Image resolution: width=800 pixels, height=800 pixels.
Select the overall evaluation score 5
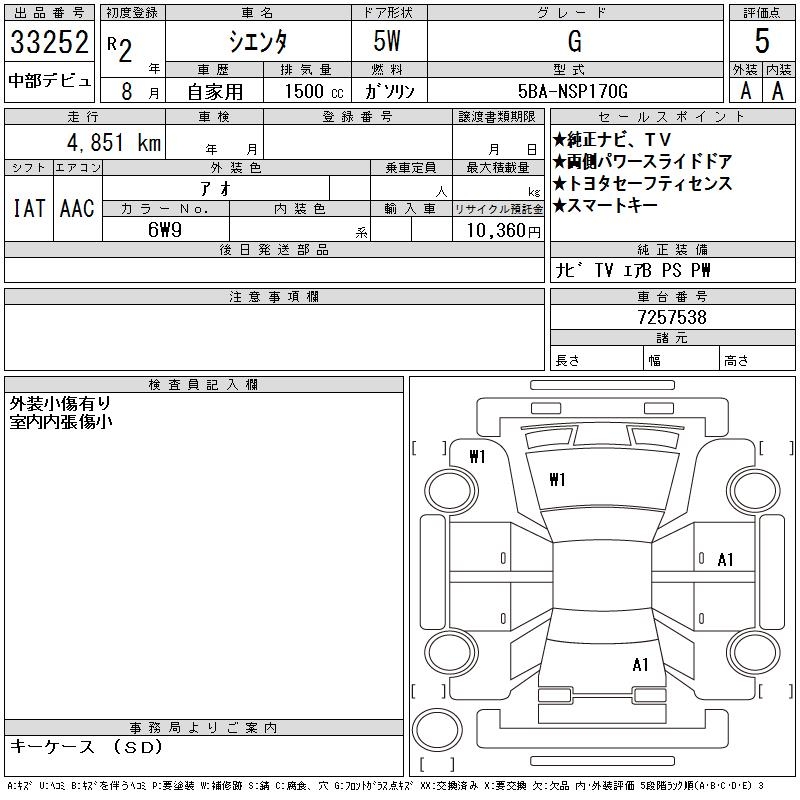click(762, 42)
